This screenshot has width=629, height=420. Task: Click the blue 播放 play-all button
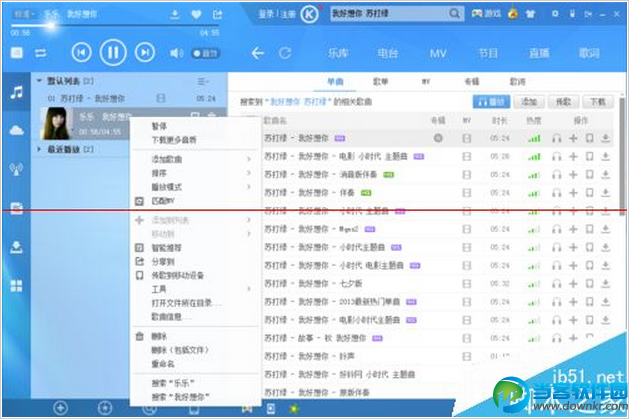coord(491,102)
